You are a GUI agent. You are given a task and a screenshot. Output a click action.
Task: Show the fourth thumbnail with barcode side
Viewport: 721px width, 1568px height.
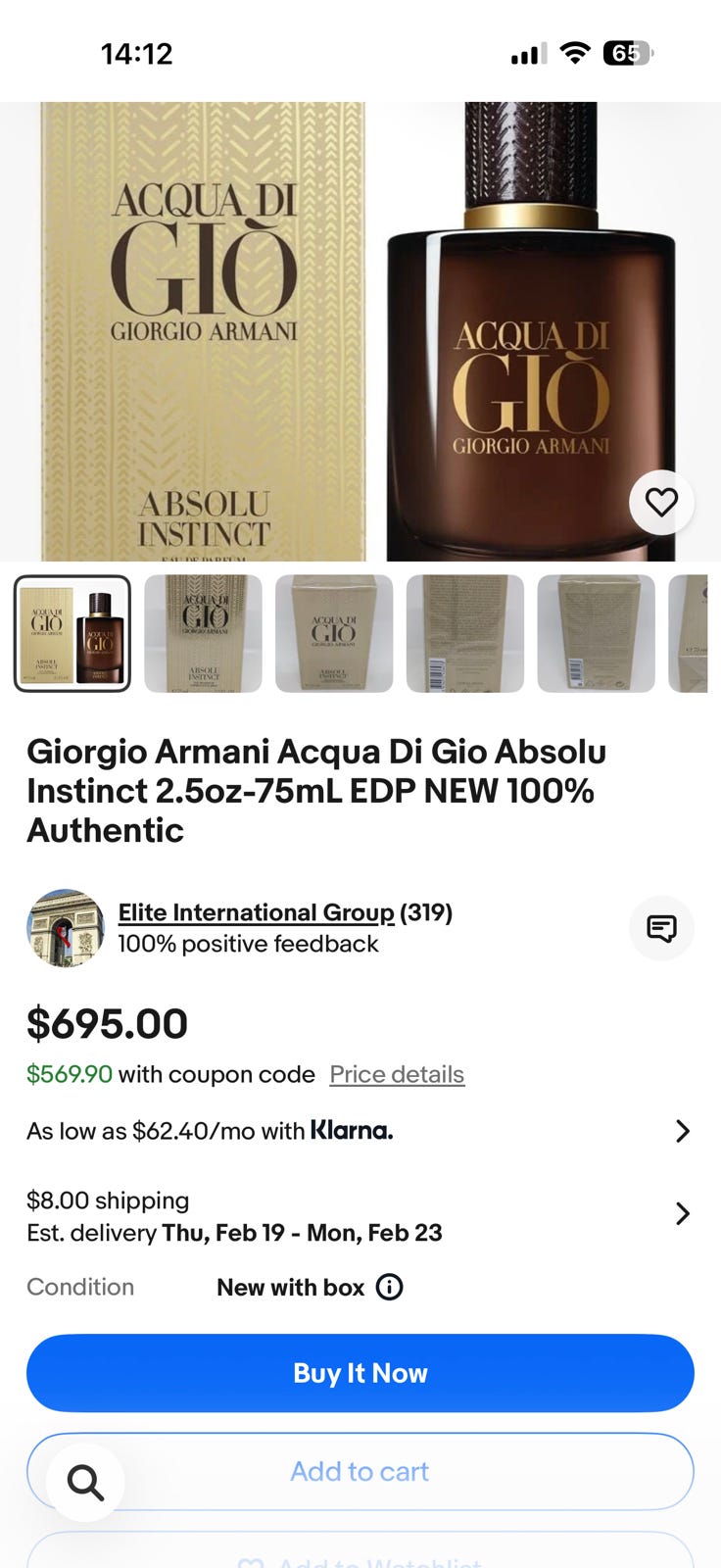pyautogui.click(x=465, y=633)
